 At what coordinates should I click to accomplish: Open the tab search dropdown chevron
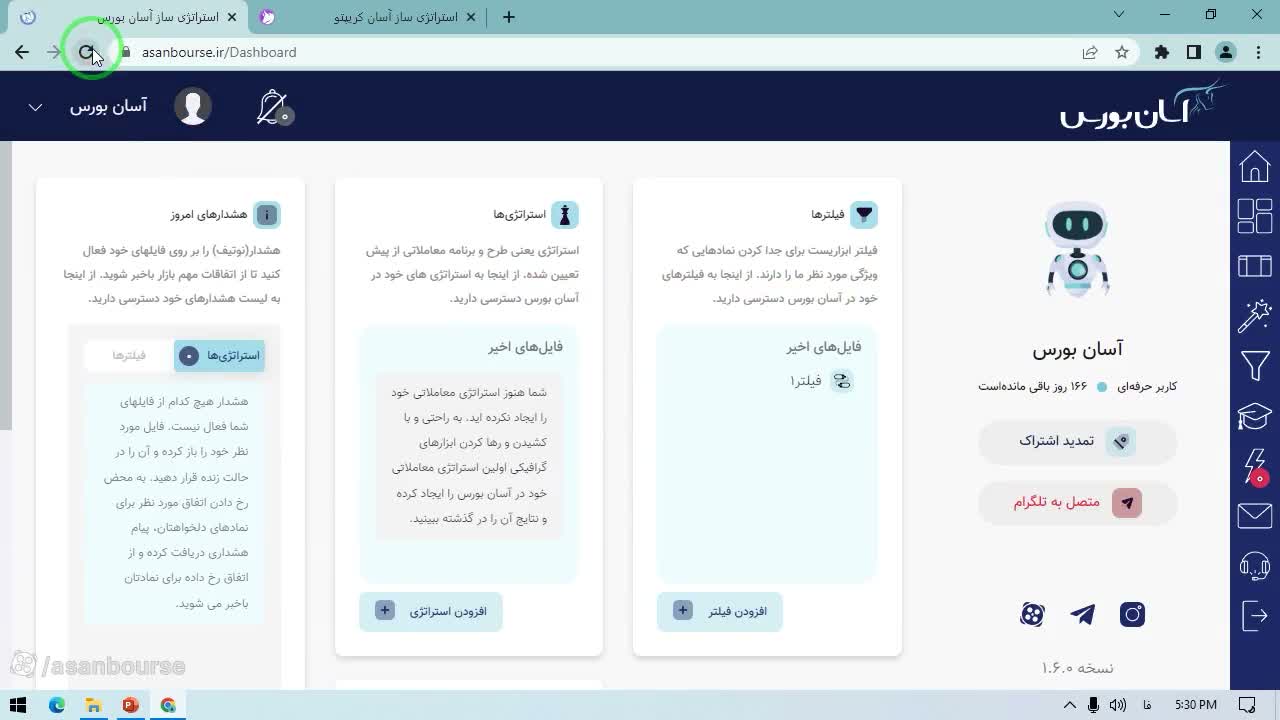point(1119,15)
